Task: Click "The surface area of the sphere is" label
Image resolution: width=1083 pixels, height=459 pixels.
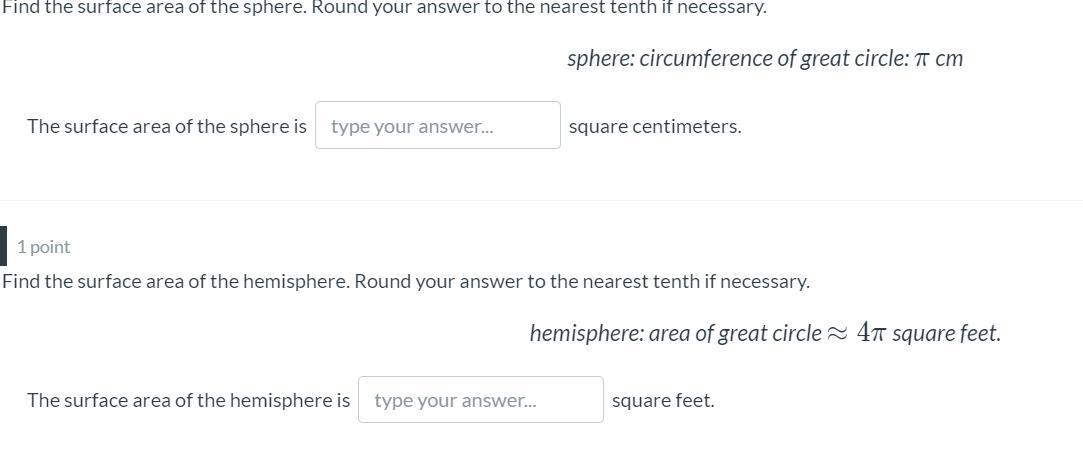Action: 167,126
